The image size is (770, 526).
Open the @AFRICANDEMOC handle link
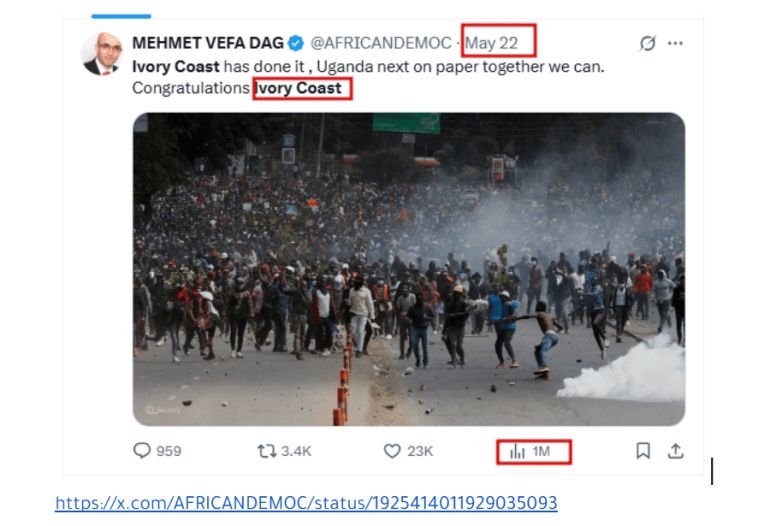pyautogui.click(x=381, y=43)
